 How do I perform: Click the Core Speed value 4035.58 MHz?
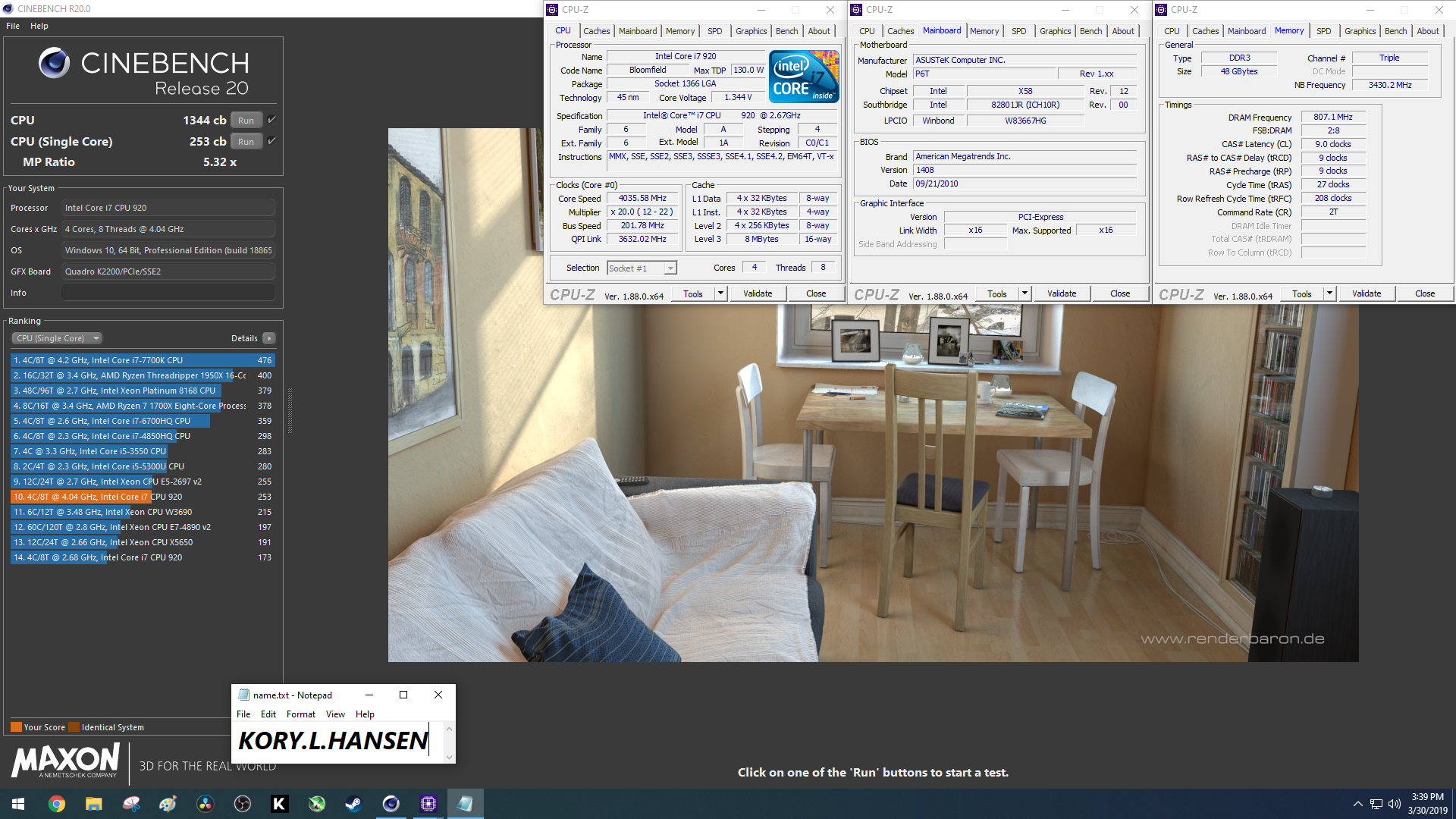tap(642, 198)
